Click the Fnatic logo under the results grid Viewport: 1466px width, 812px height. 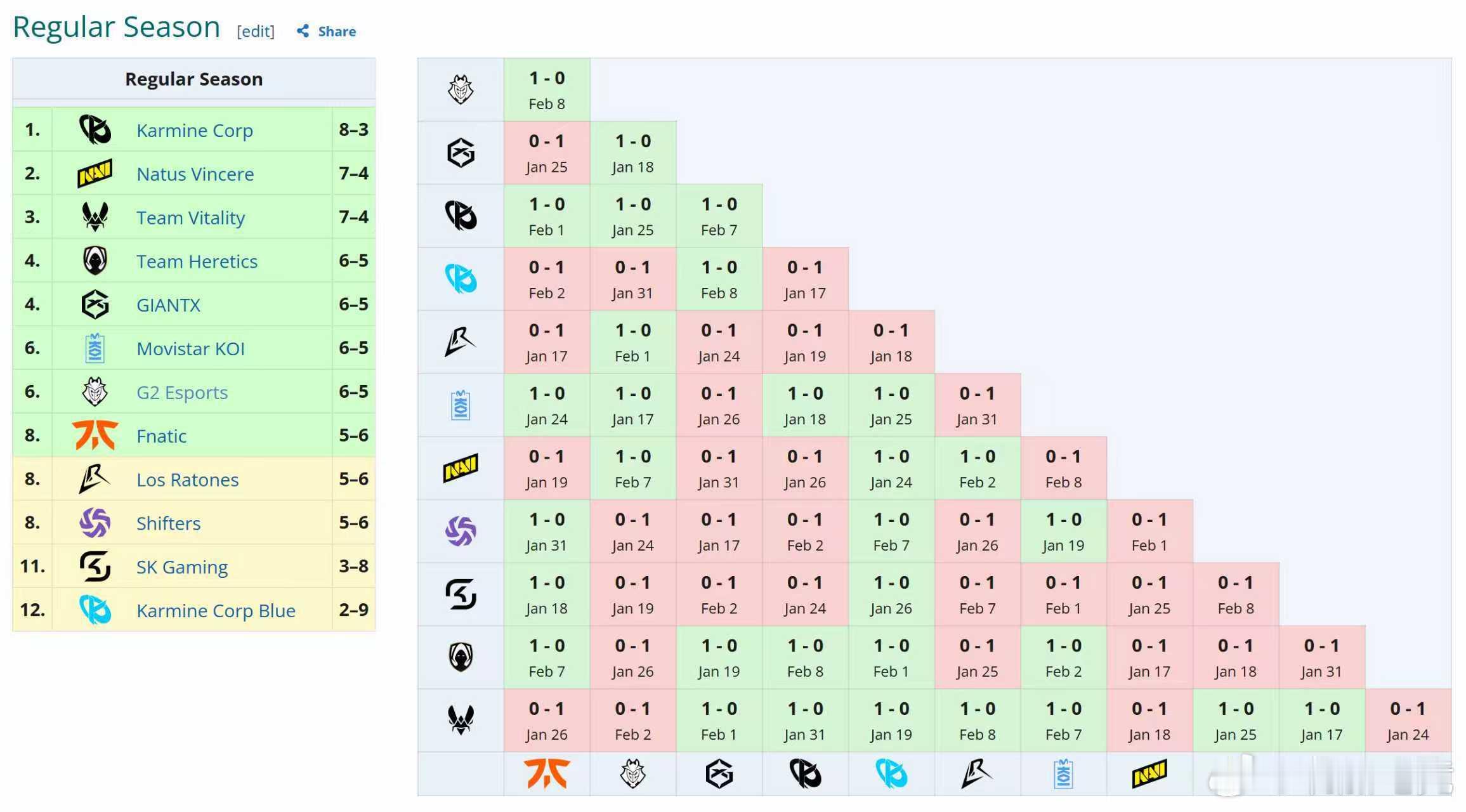(546, 774)
